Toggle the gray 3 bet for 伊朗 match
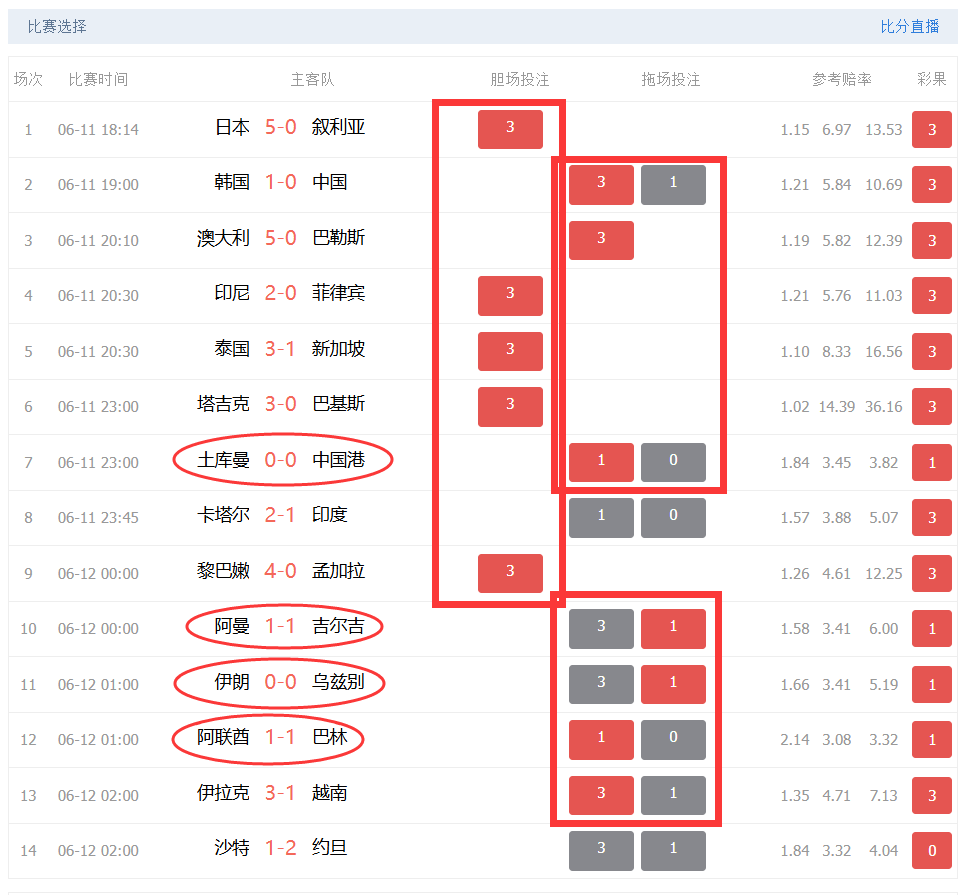This screenshot has width=973, height=895. click(601, 684)
